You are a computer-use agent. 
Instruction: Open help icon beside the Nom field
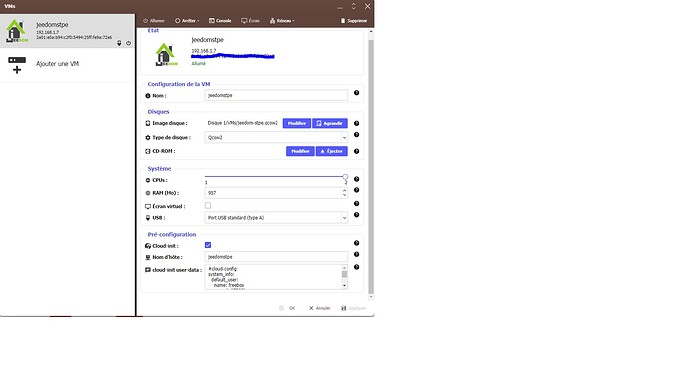coord(356,93)
